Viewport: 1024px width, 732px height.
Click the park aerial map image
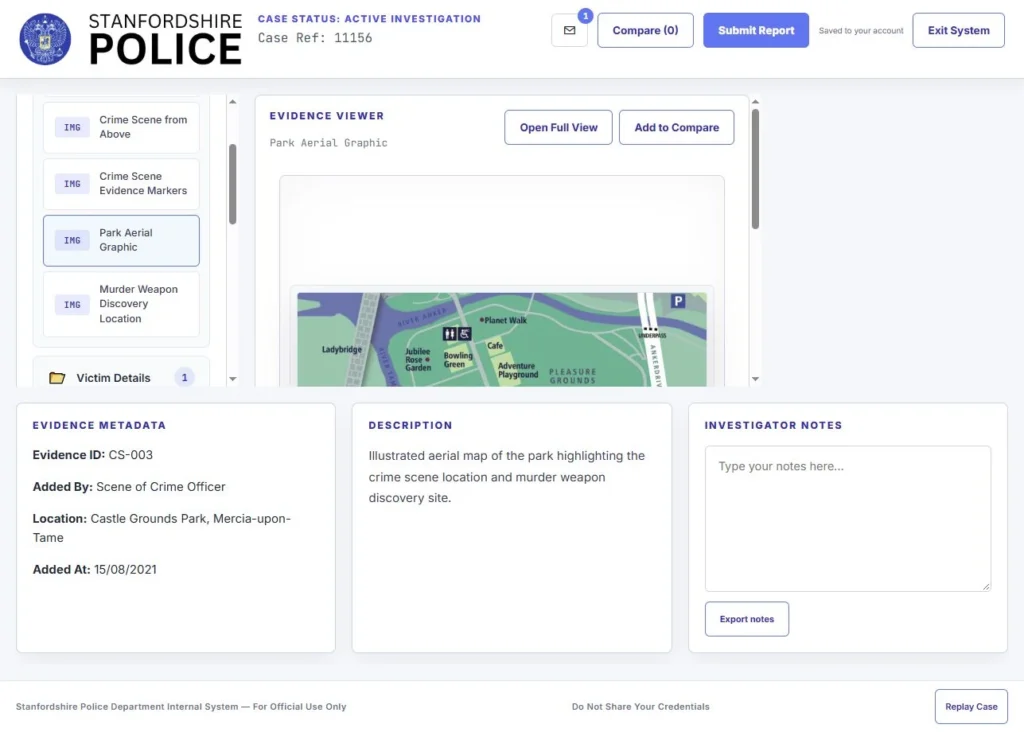pos(502,340)
